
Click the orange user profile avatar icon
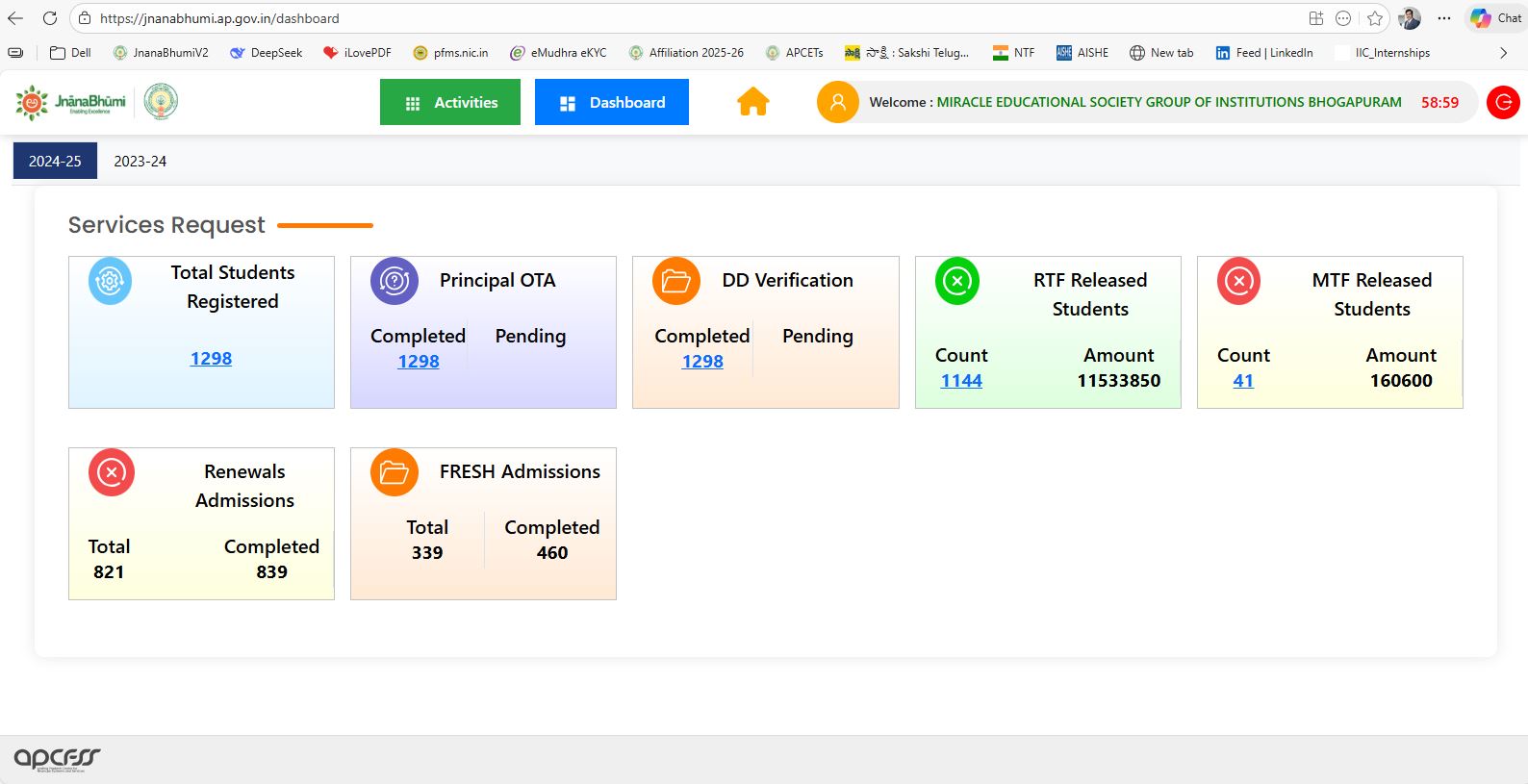[837, 102]
